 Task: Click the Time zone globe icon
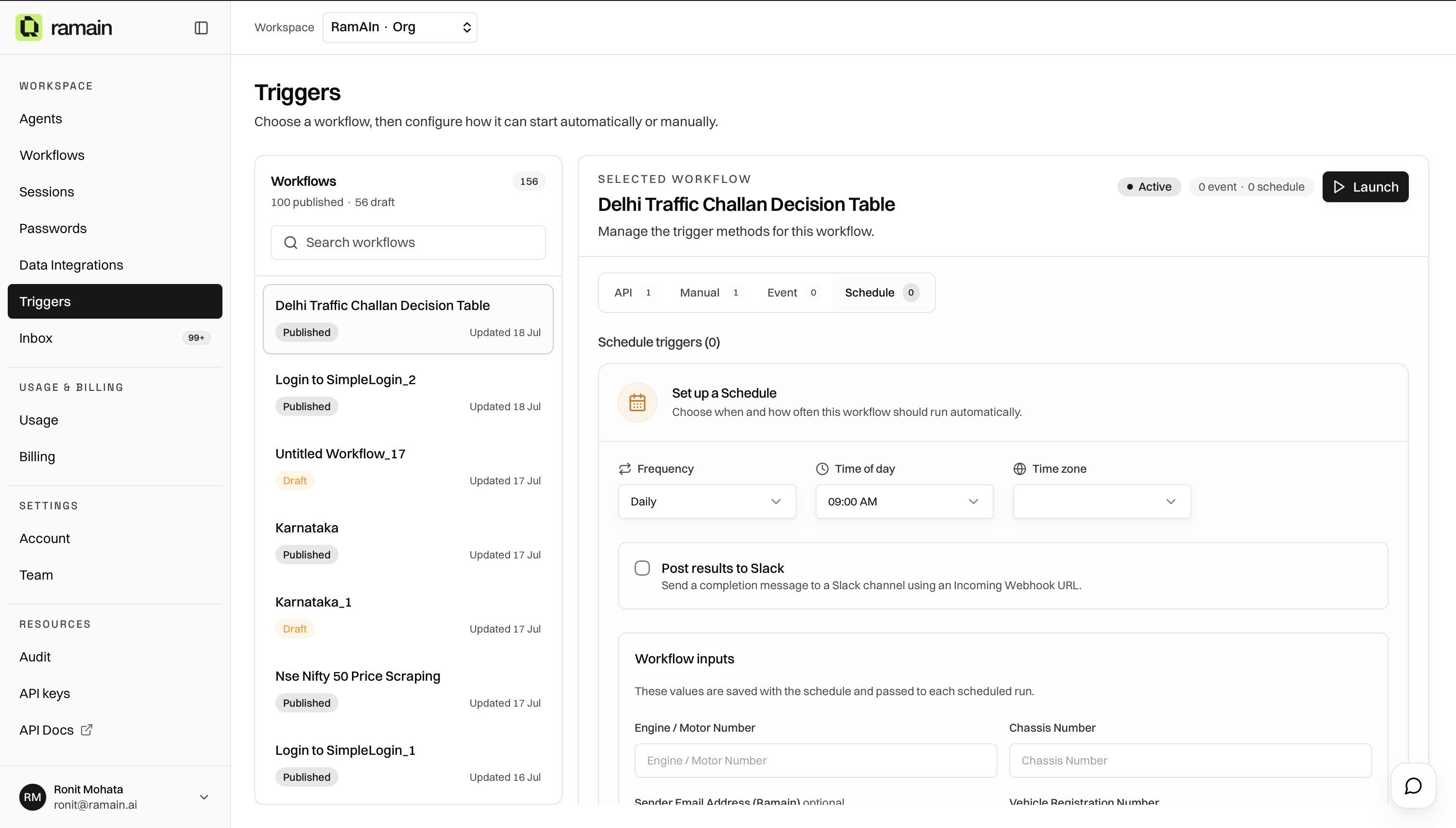click(x=1019, y=468)
